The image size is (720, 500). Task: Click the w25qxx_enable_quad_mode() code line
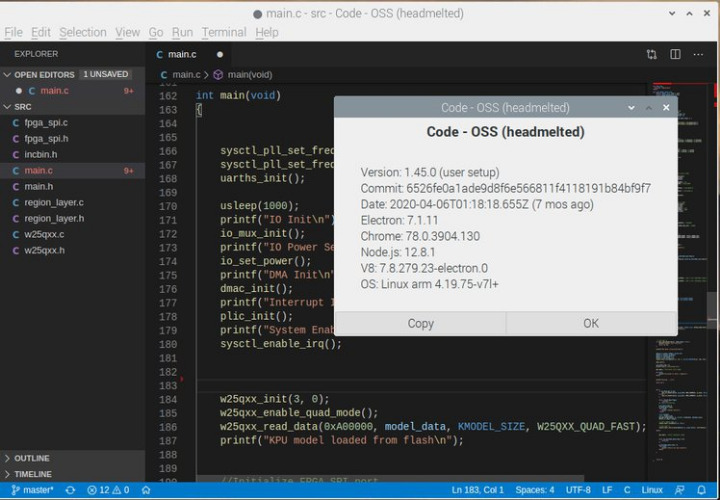(x=299, y=413)
